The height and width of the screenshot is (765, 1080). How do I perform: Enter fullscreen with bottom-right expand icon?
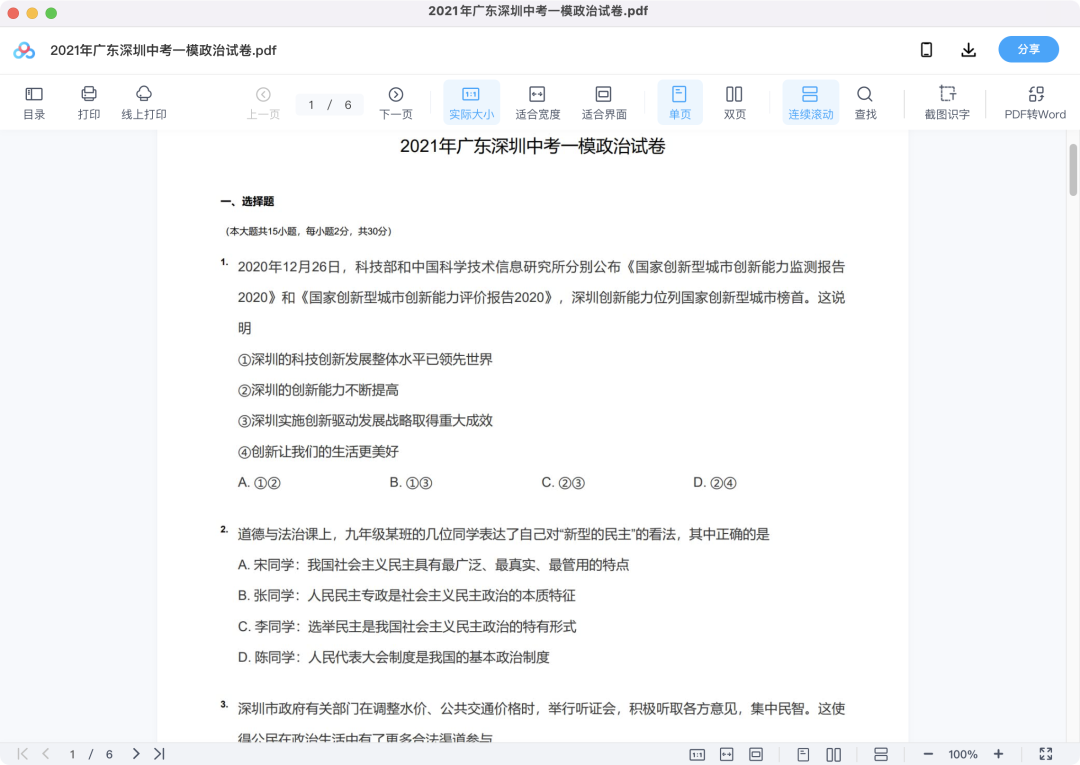1046,754
